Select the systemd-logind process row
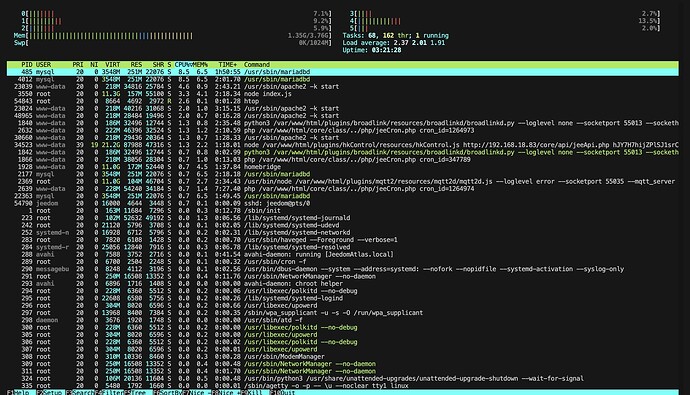The height and width of the screenshot is (395, 690). pyautogui.click(x=342, y=298)
